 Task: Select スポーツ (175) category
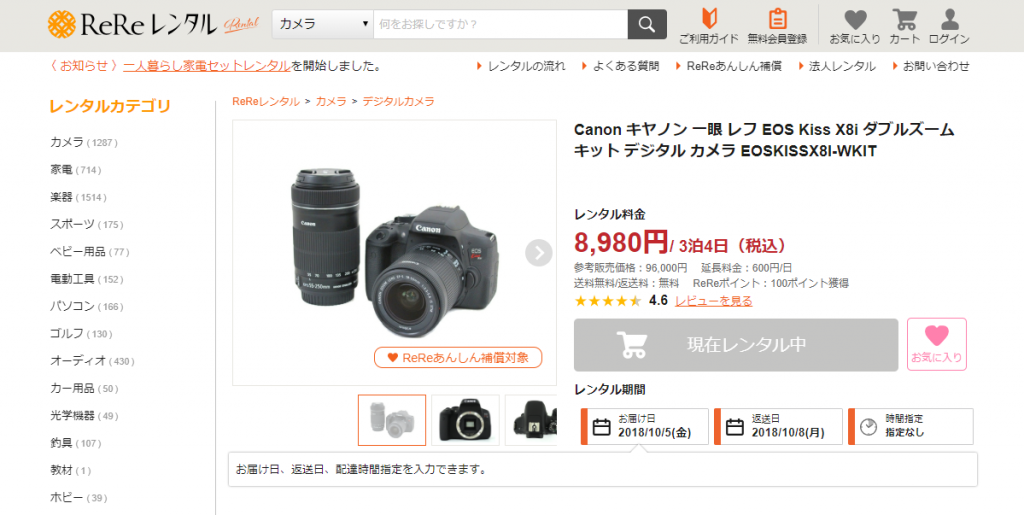[x=87, y=225]
